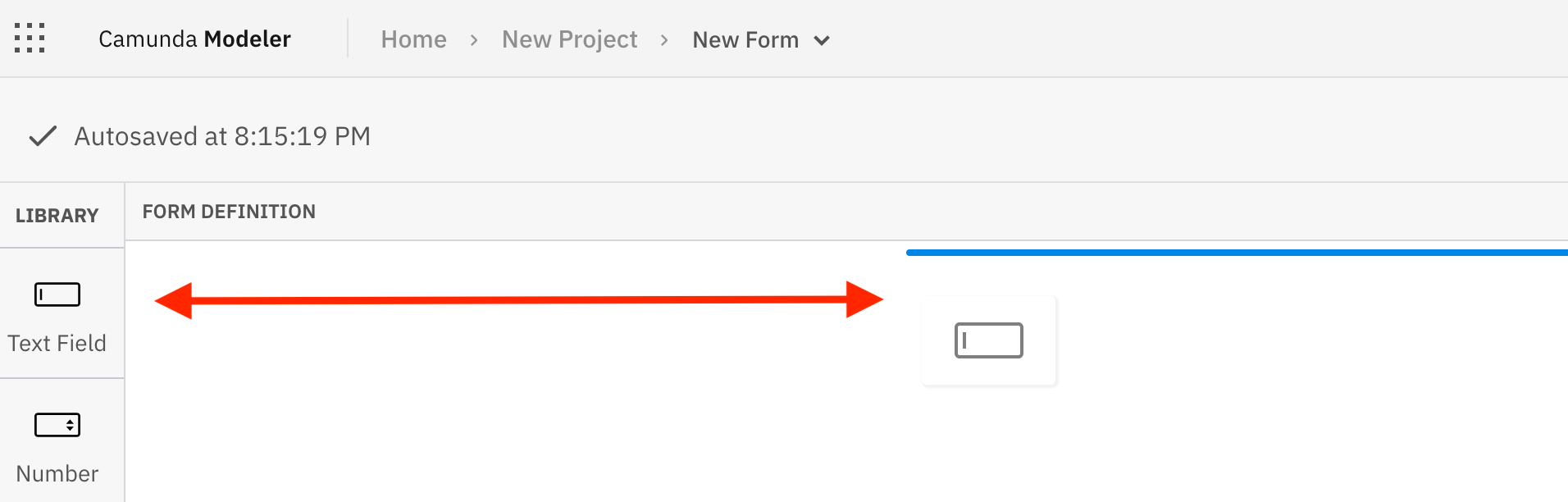Click the FORM DEFINITION header tab
The width and height of the screenshot is (1568, 502).
229,211
